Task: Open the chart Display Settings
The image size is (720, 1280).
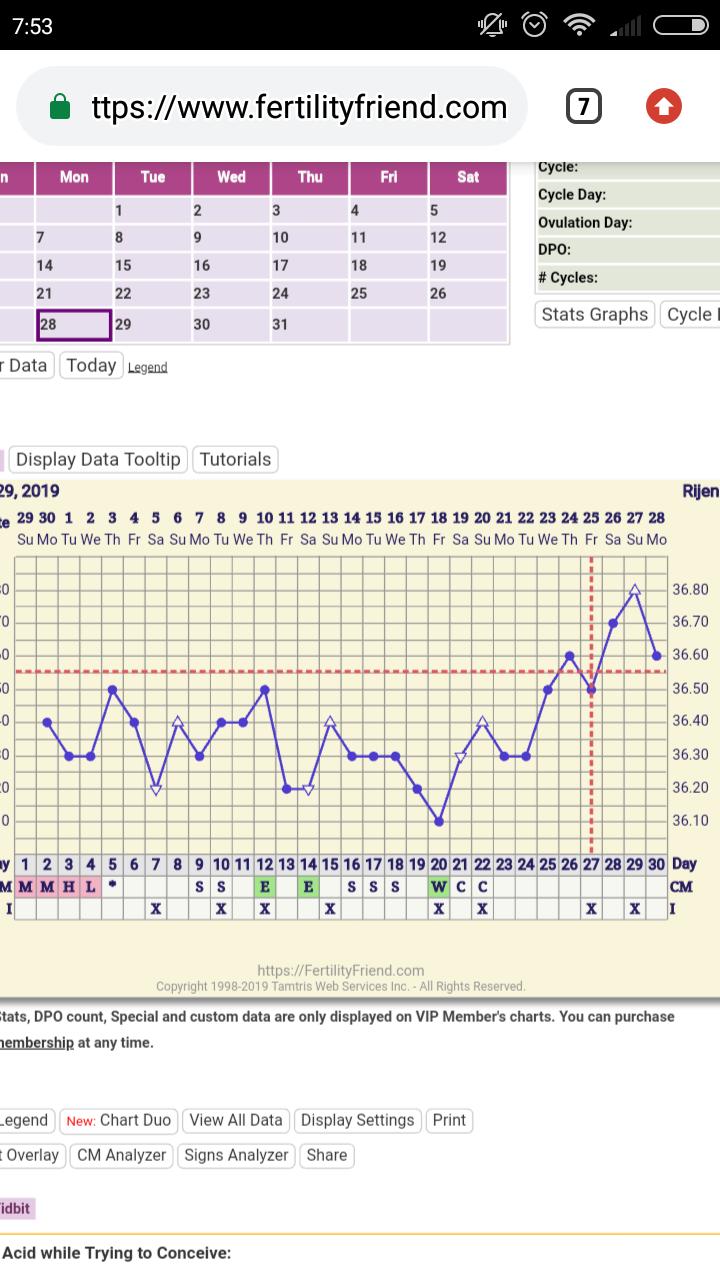Action: (357, 1121)
